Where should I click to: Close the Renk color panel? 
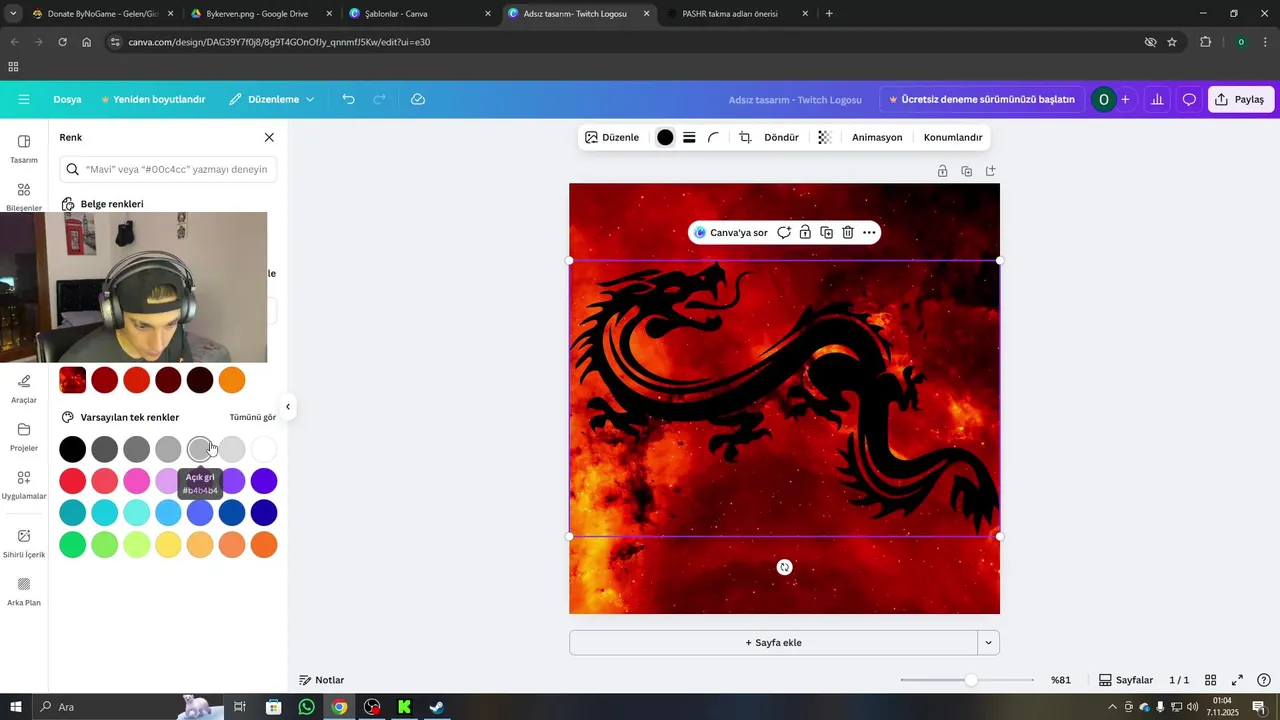[x=269, y=137]
